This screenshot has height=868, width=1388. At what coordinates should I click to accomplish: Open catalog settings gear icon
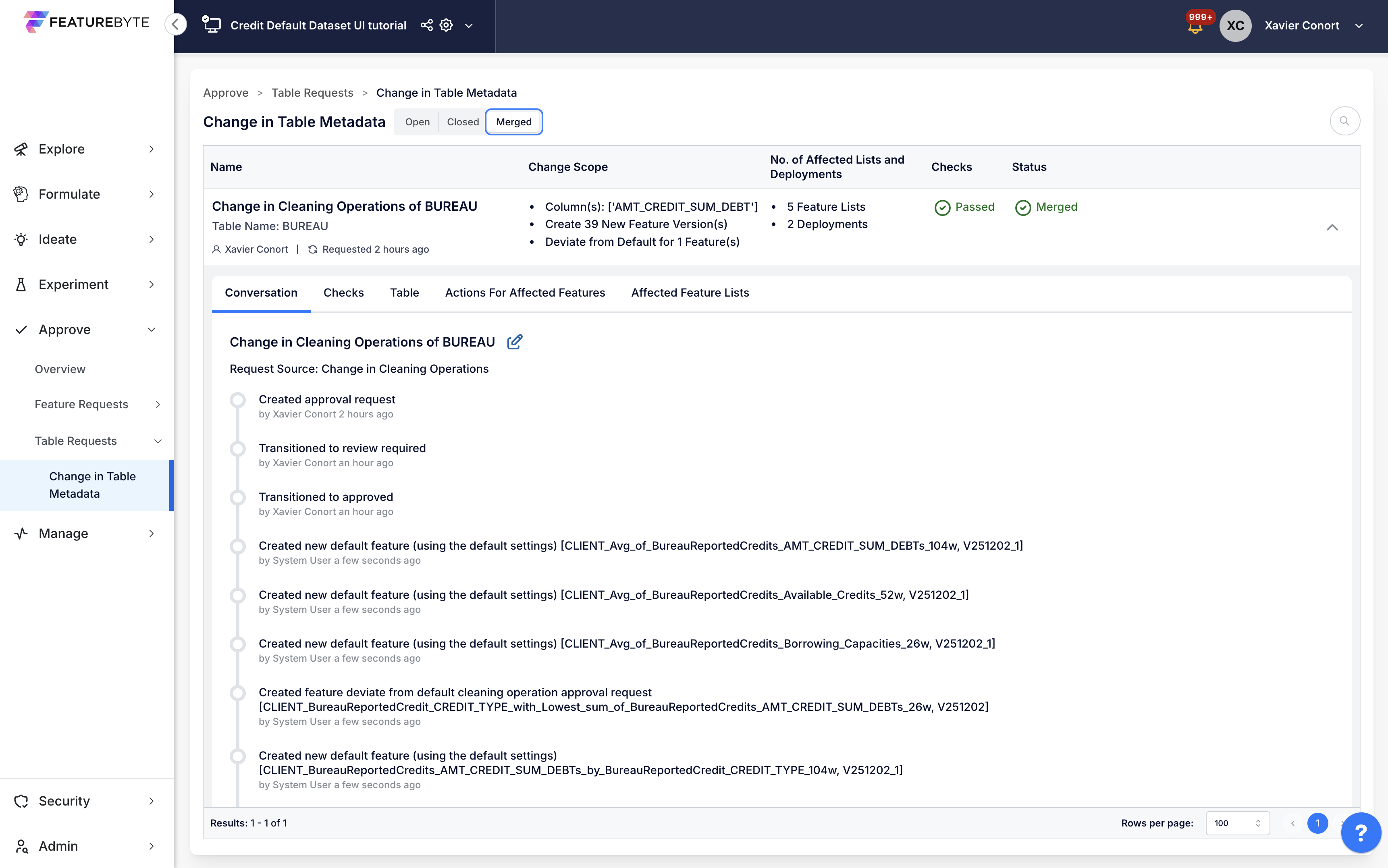(446, 25)
